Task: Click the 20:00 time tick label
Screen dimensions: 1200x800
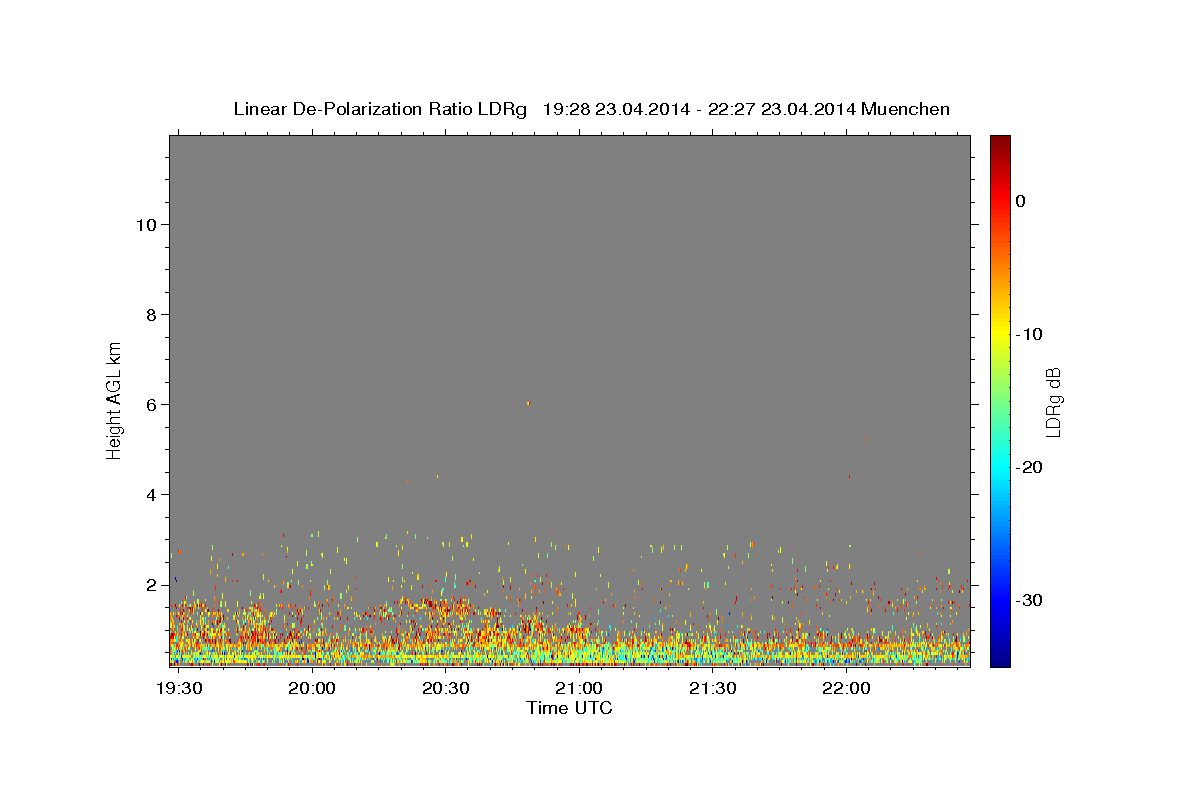Action: coord(313,690)
